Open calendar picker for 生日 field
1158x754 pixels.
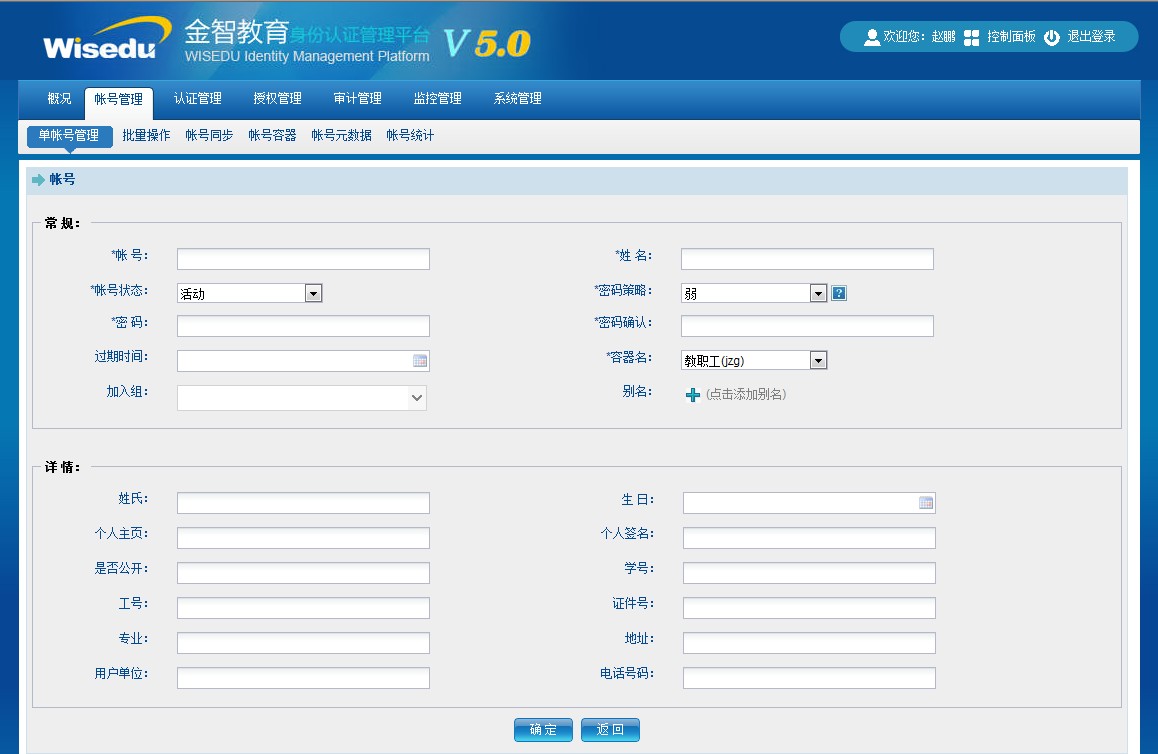(x=926, y=503)
